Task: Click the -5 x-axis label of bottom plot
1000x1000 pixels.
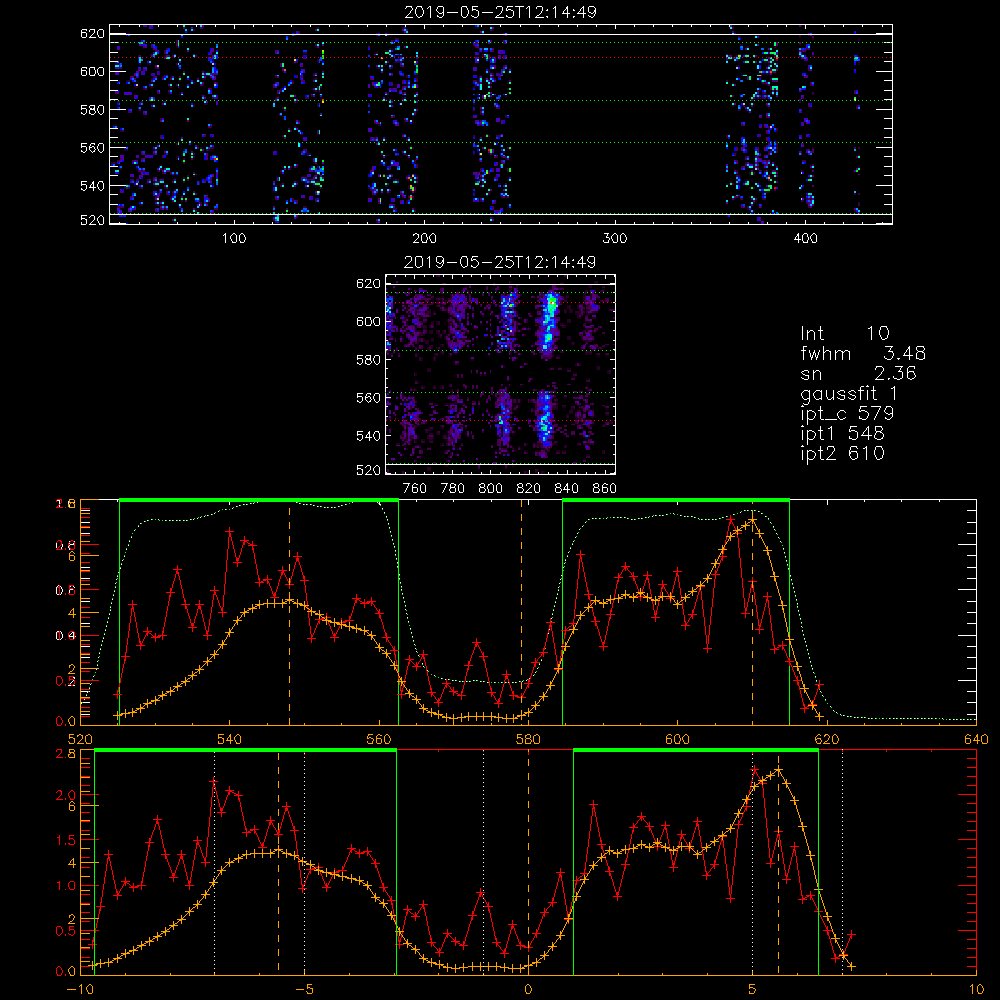Action: point(304,990)
